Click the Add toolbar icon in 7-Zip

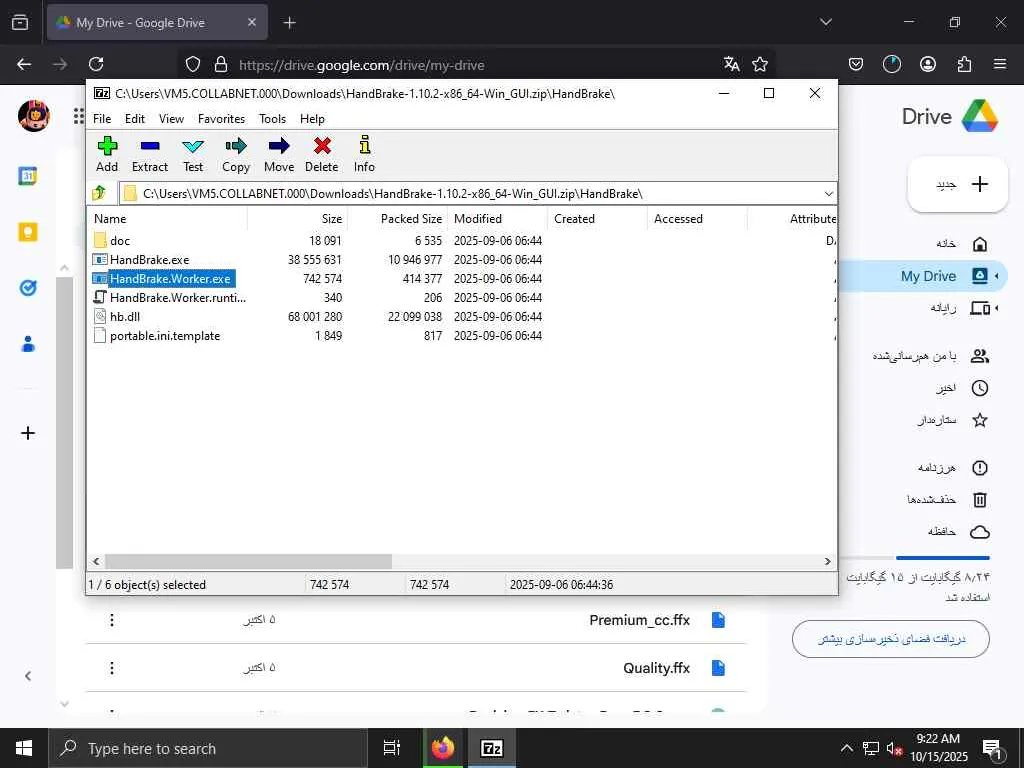click(107, 154)
